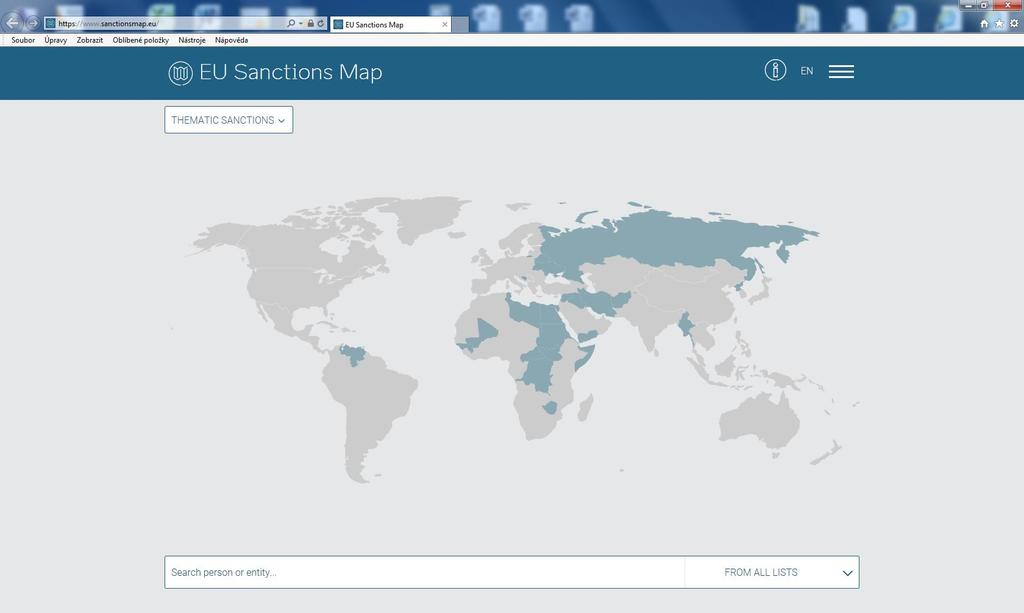Open the Zobrazit menu

[89, 40]
